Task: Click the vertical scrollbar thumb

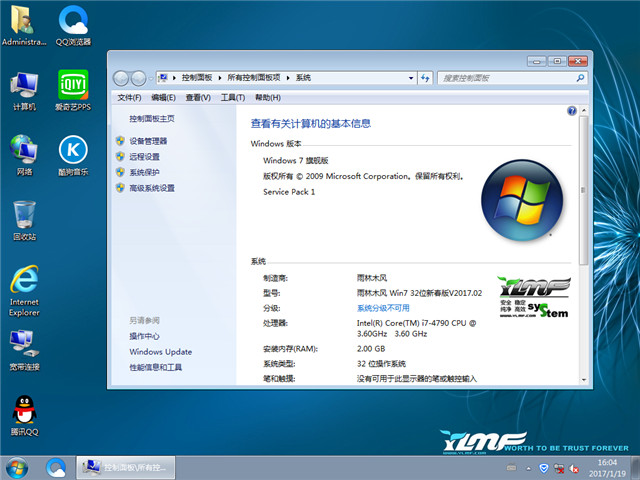Action: 583,190
